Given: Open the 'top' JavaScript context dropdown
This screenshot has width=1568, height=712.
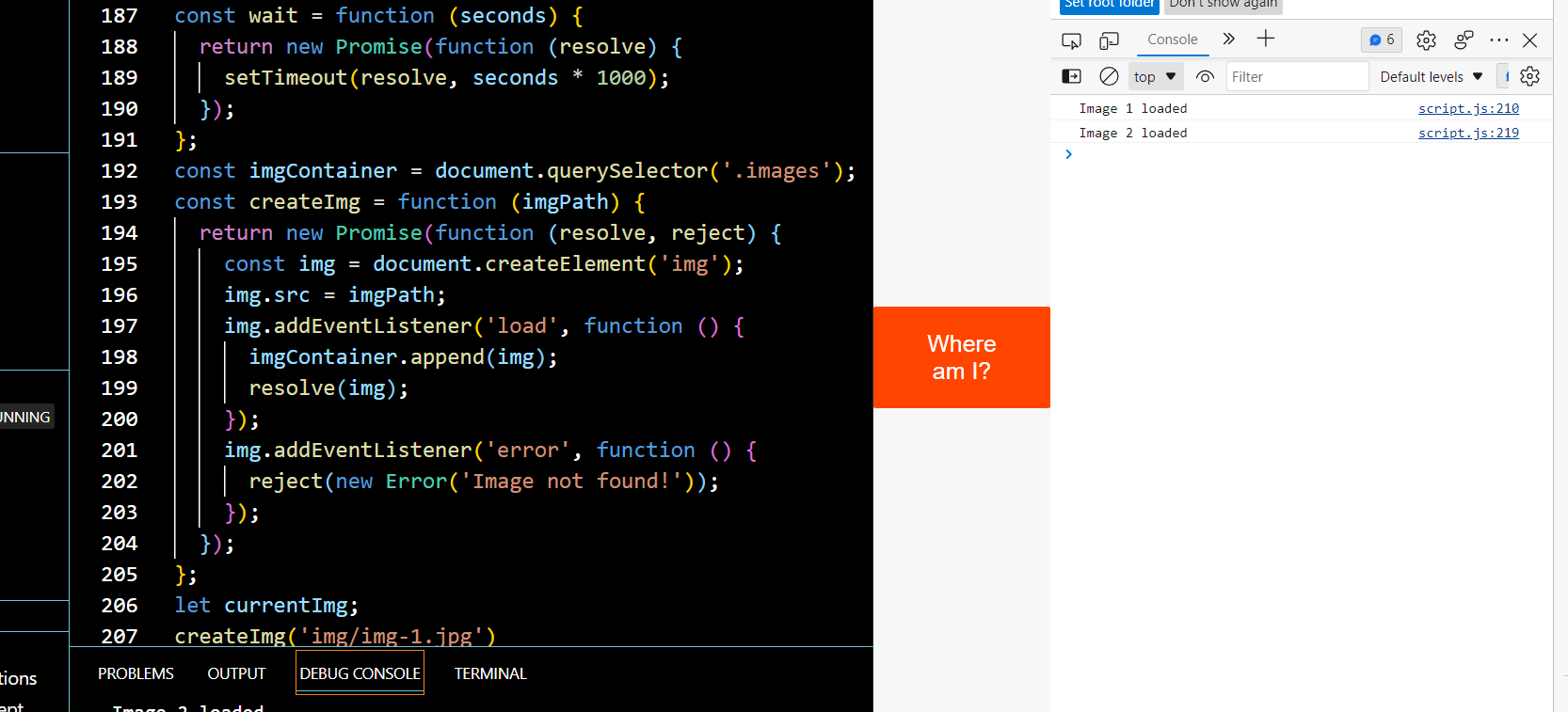Looking at the screenshot, I should (1155, 77).
